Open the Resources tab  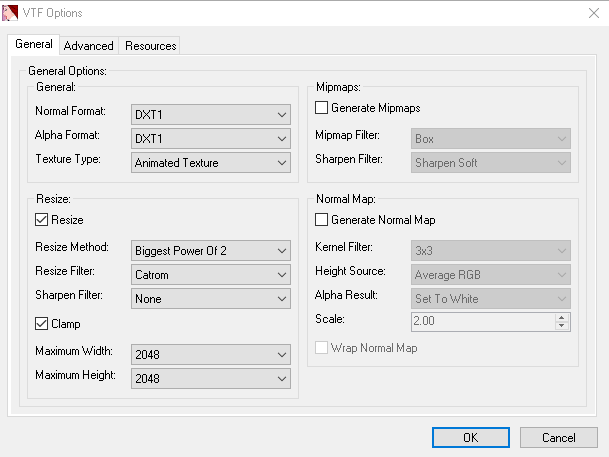click(151, 46)
